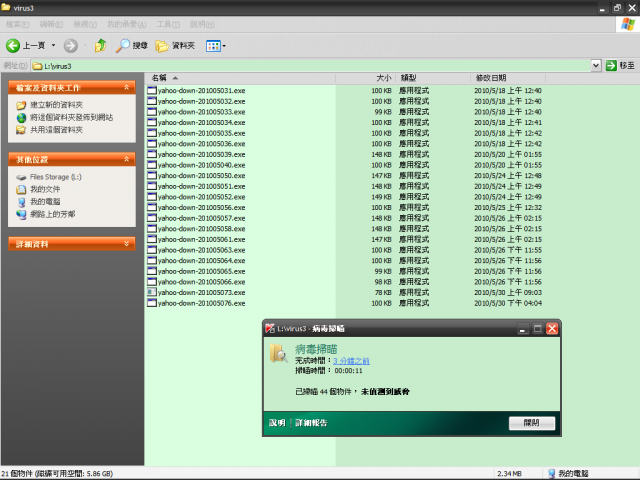Viewport: 640px width, 480px height.
Task: Toggle the Folders pane button
Action: pyautogui.click(x=175, y=45)
